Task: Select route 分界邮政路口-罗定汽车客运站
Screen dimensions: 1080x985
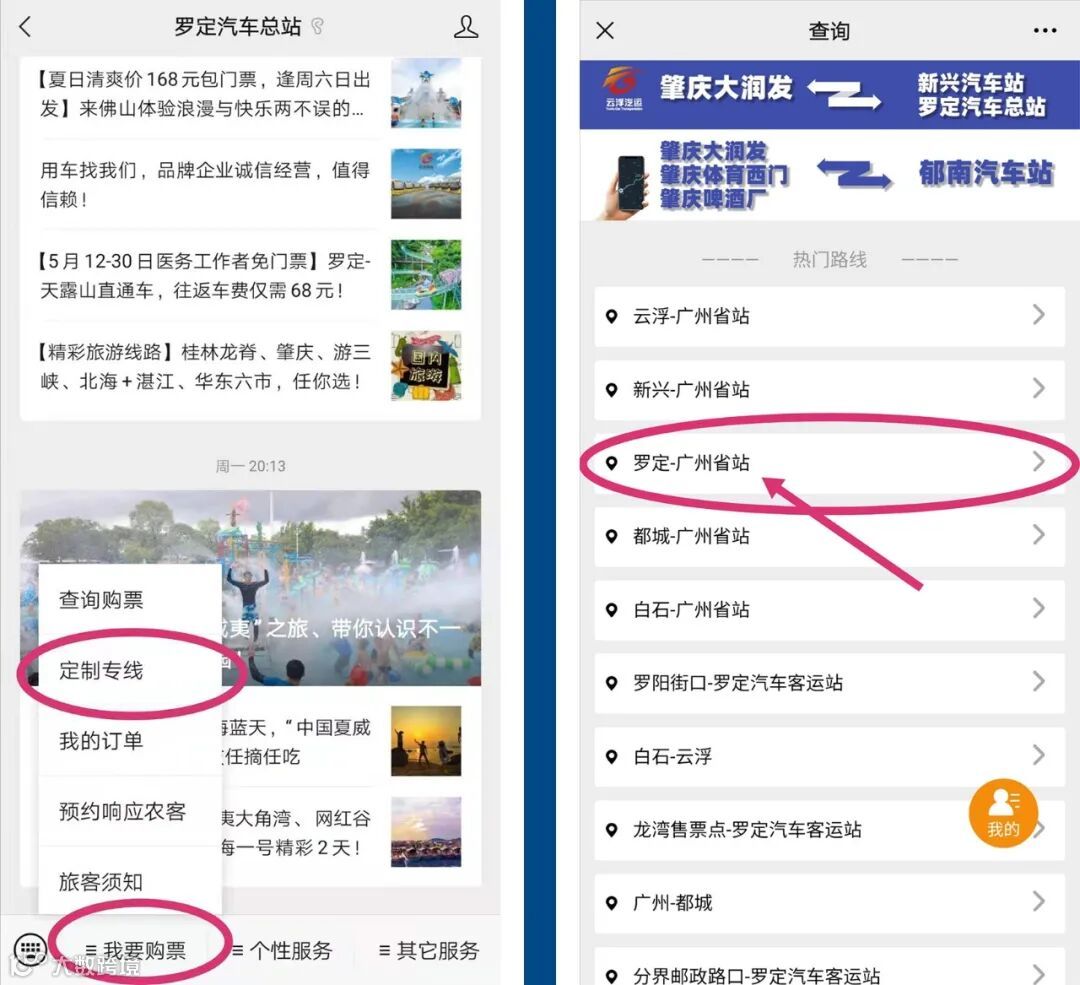Action: [829, 967]
